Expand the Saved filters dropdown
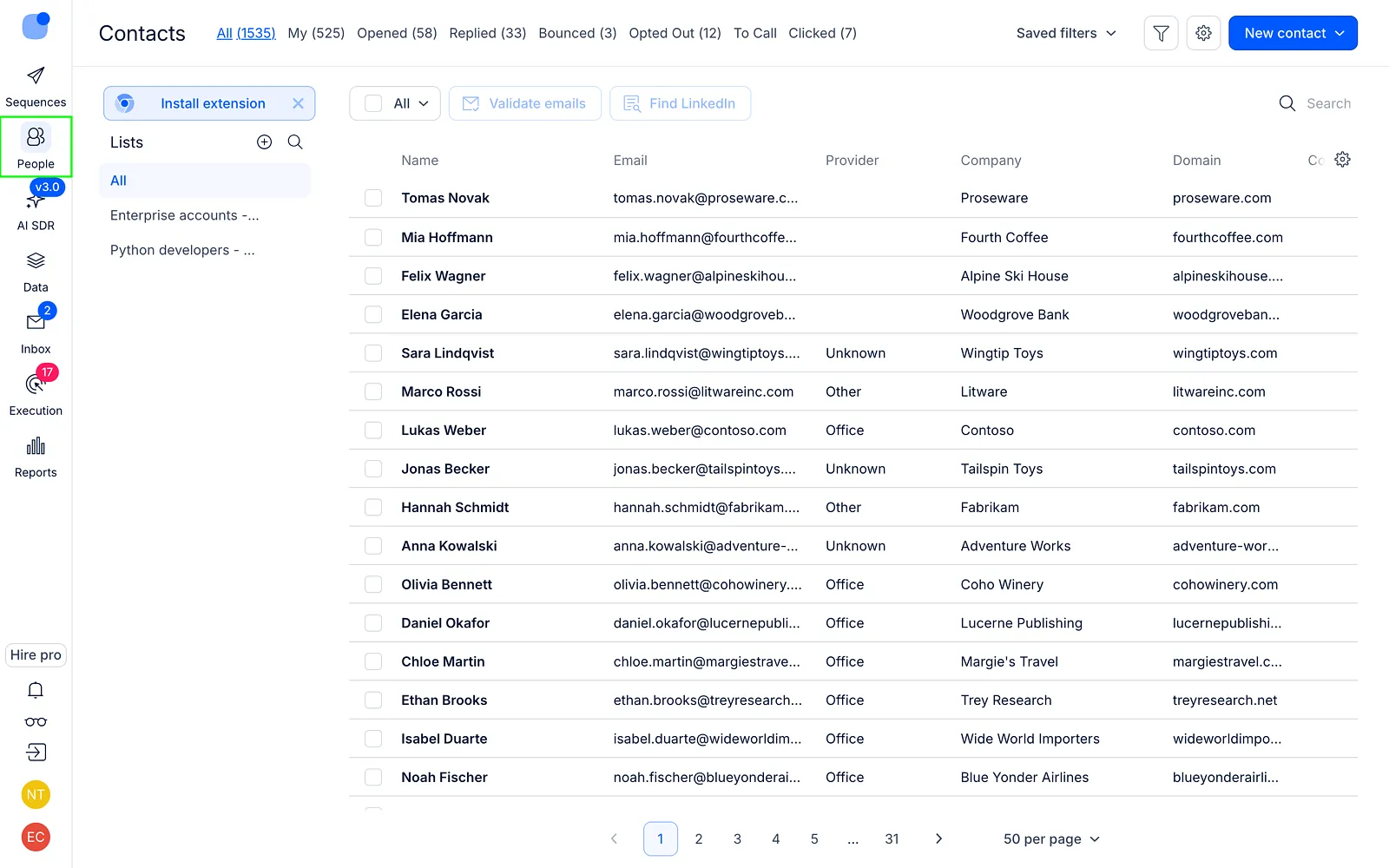The height and width of the screenshot is (868, 1389). click(x=1066, y=33)
